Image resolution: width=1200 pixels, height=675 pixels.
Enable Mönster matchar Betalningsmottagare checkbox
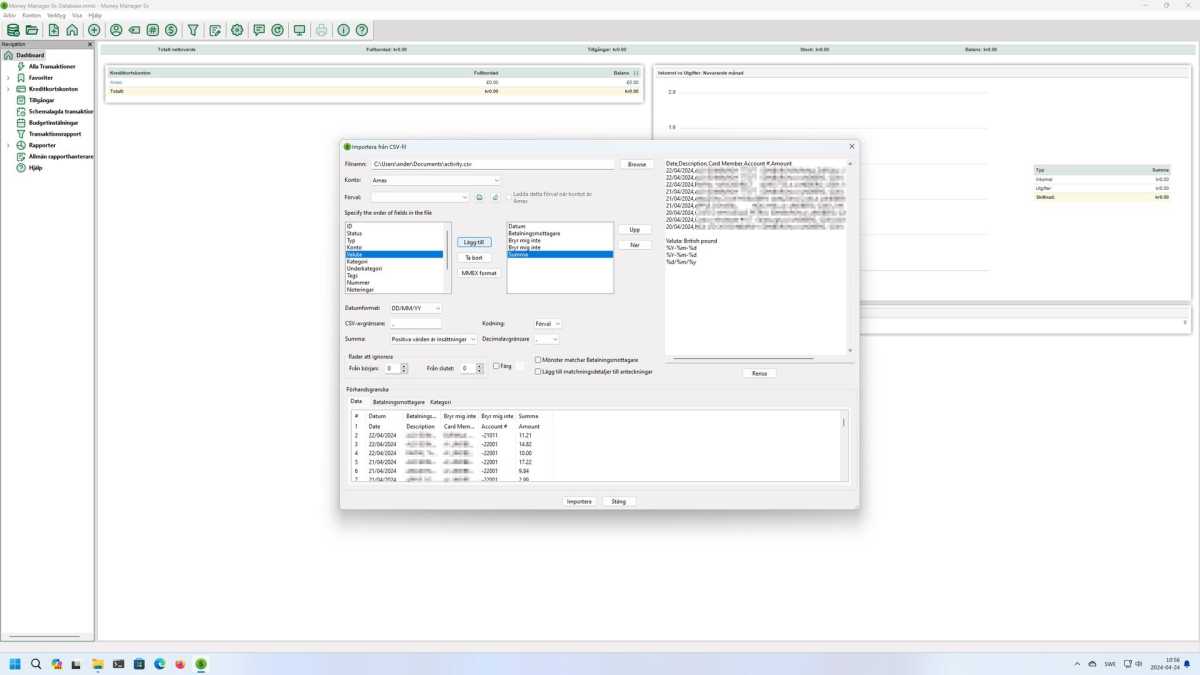click(539, 360)
